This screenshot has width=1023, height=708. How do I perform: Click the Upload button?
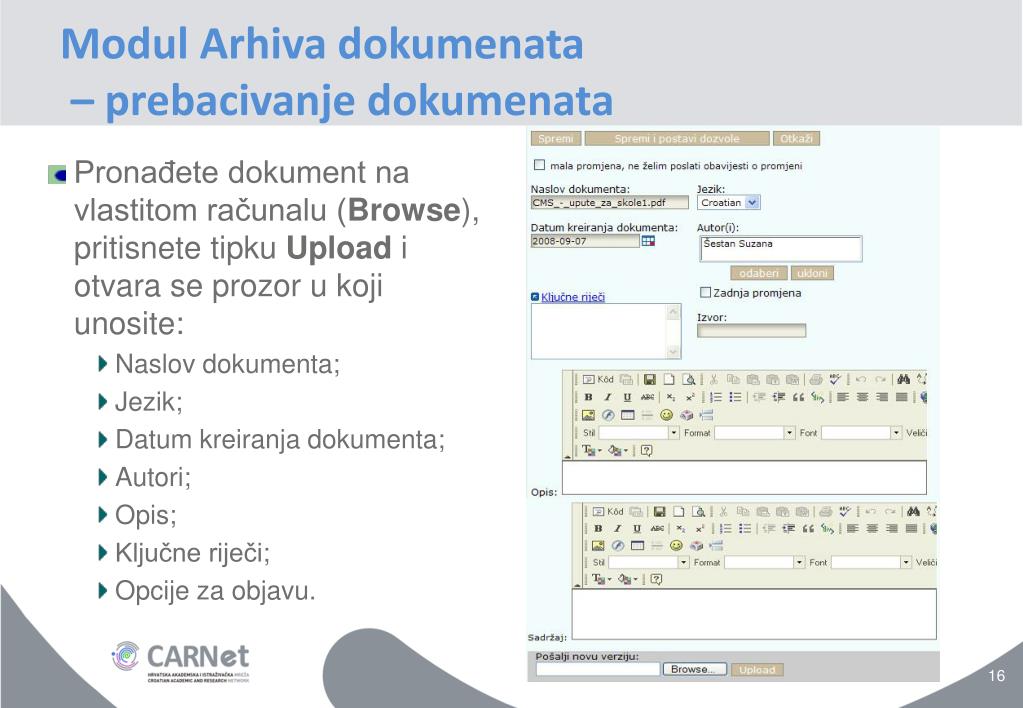[x=757, y=670]
